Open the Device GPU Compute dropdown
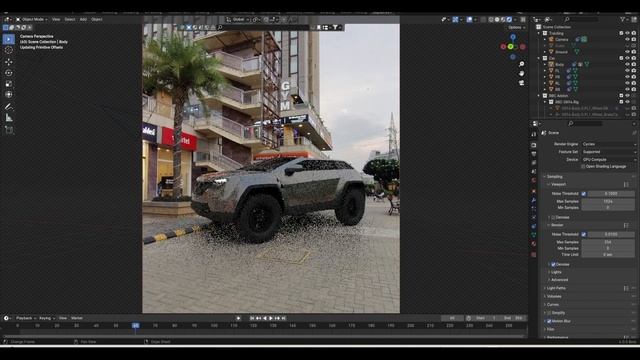This screenshot has height=360, width=640. (x=609, y=160)
